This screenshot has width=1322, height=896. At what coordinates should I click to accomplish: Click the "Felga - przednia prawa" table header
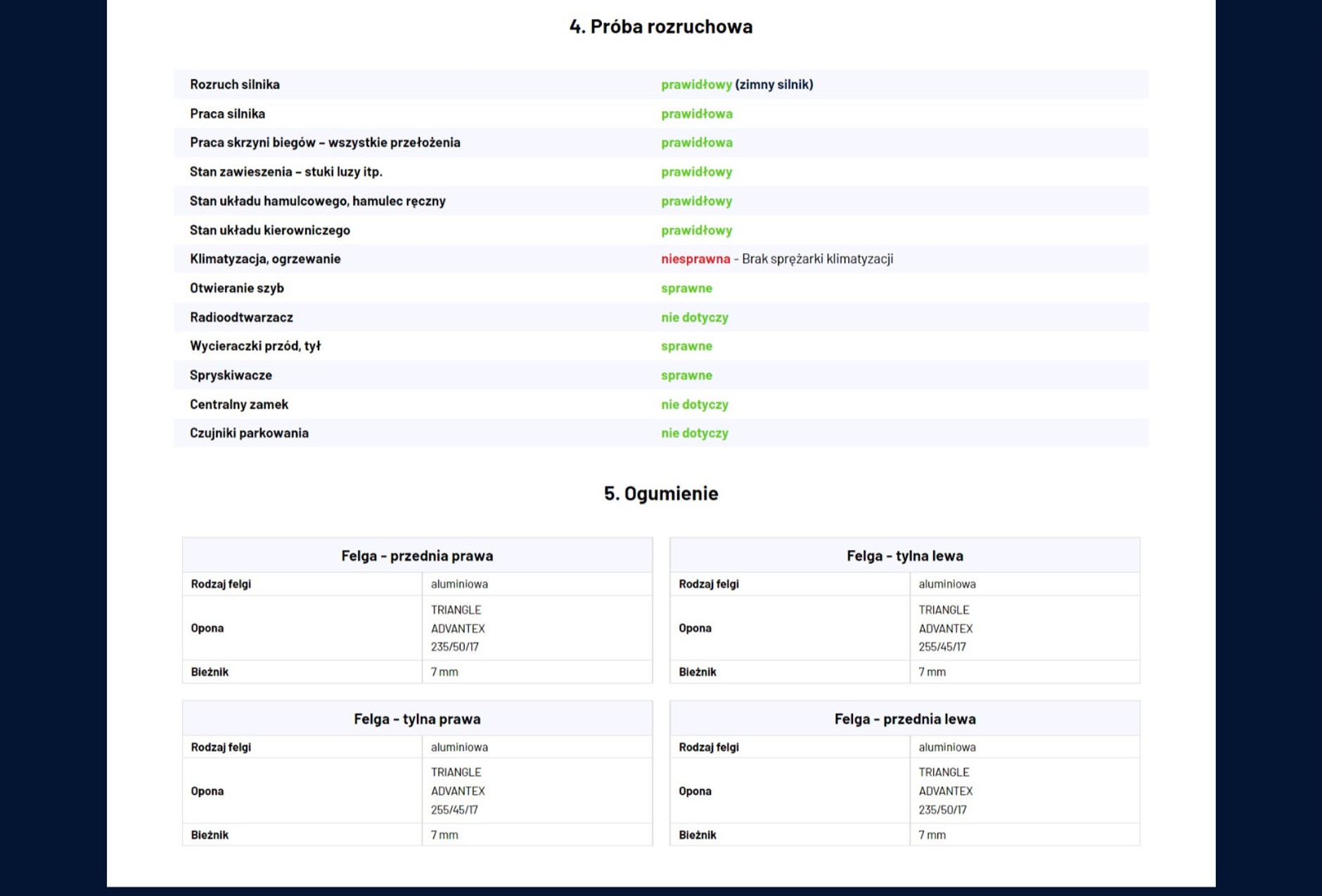[x=417, y=556]
